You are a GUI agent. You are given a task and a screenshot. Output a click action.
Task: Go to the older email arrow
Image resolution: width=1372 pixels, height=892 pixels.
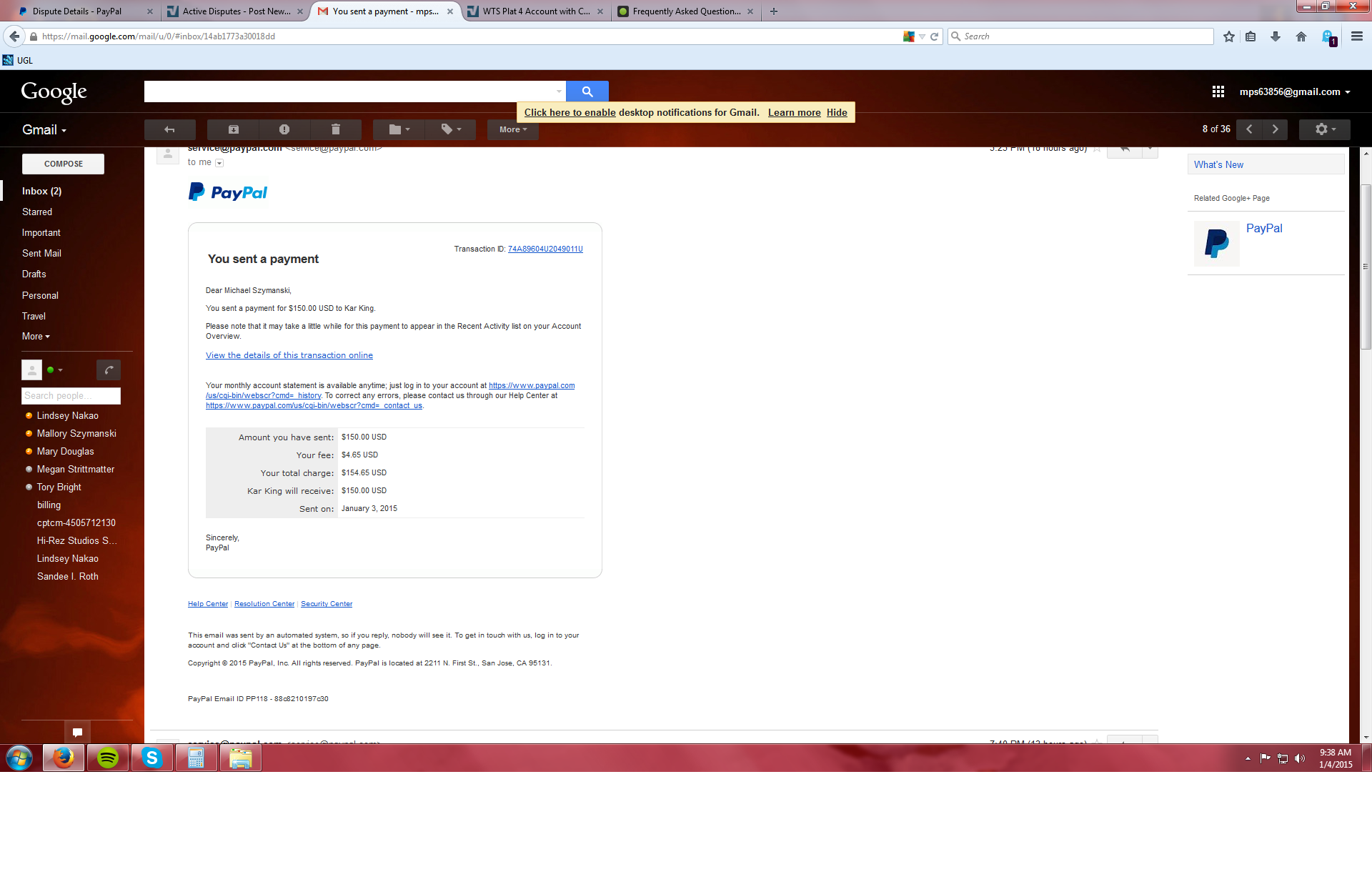pos(1275,129)
